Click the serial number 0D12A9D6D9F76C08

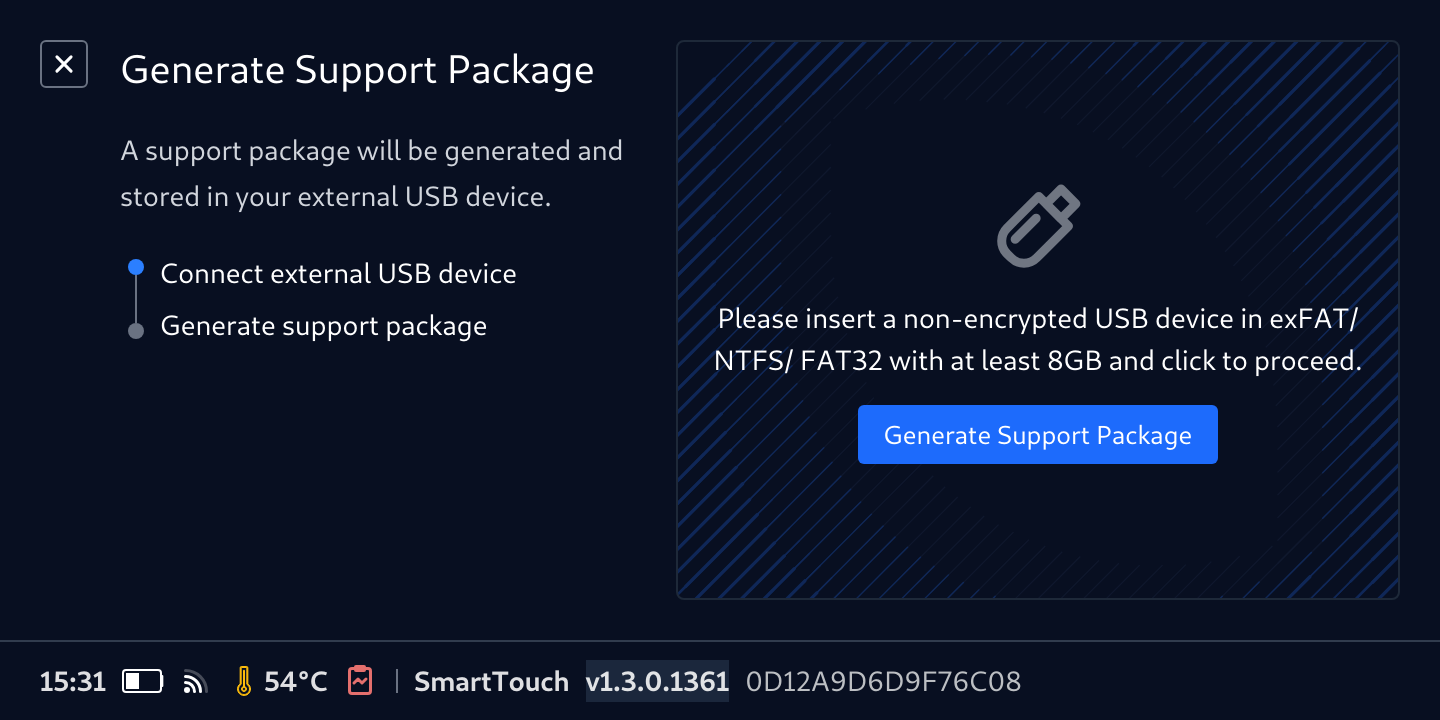click(x=883, y=682)
